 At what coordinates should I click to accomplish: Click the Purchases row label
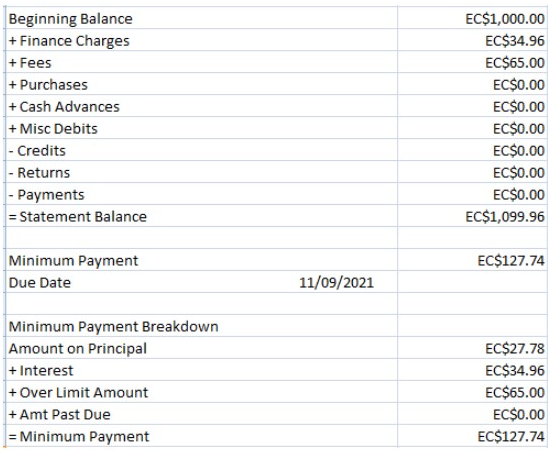[x=48, y=85]
